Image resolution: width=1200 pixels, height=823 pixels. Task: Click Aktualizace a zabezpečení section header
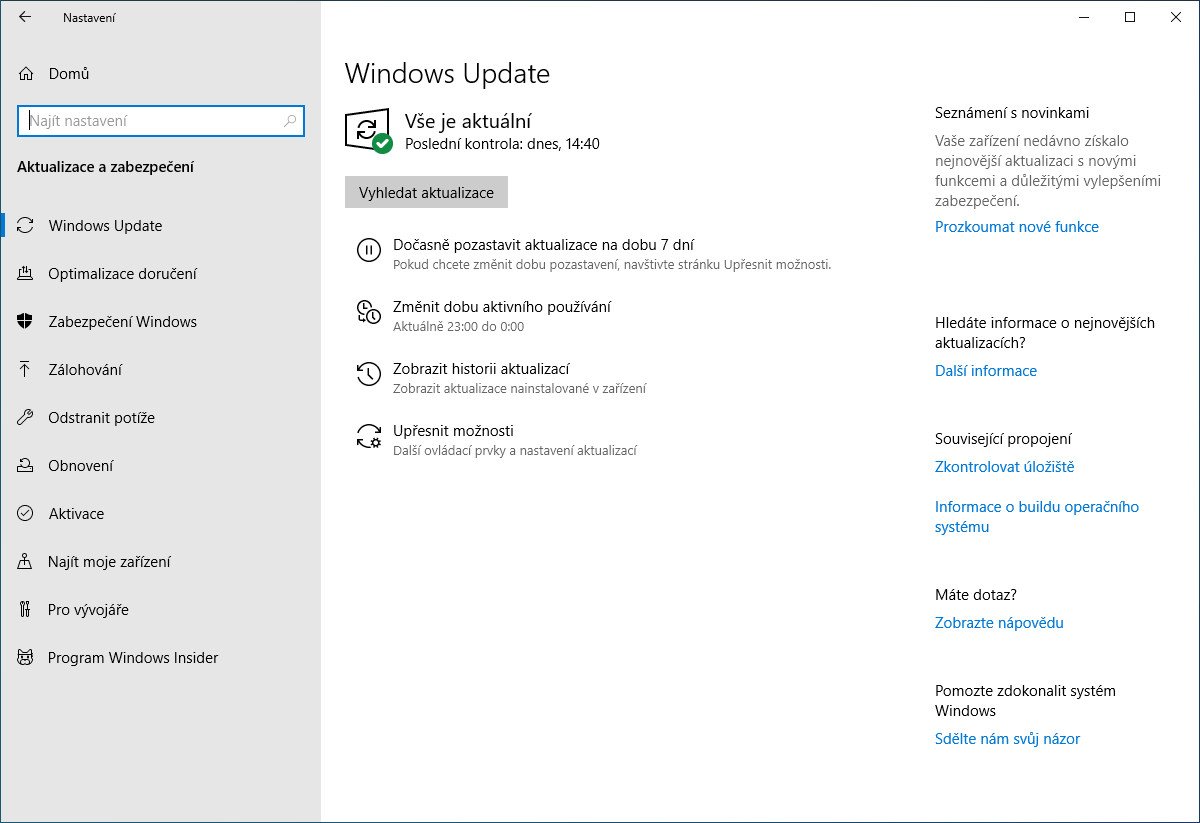coord(105,167)
